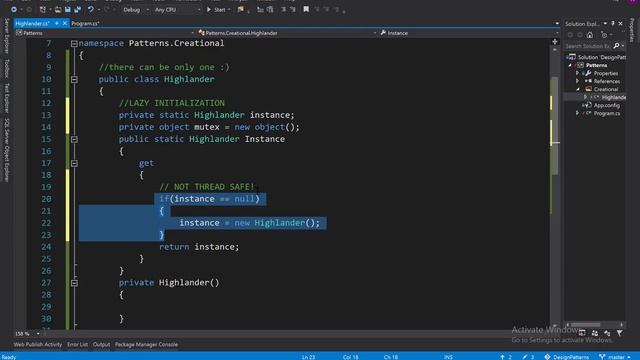The width and height of the screenshot is (640, 360).
Task: Open the Error List tab
Action: click(78, 344)
